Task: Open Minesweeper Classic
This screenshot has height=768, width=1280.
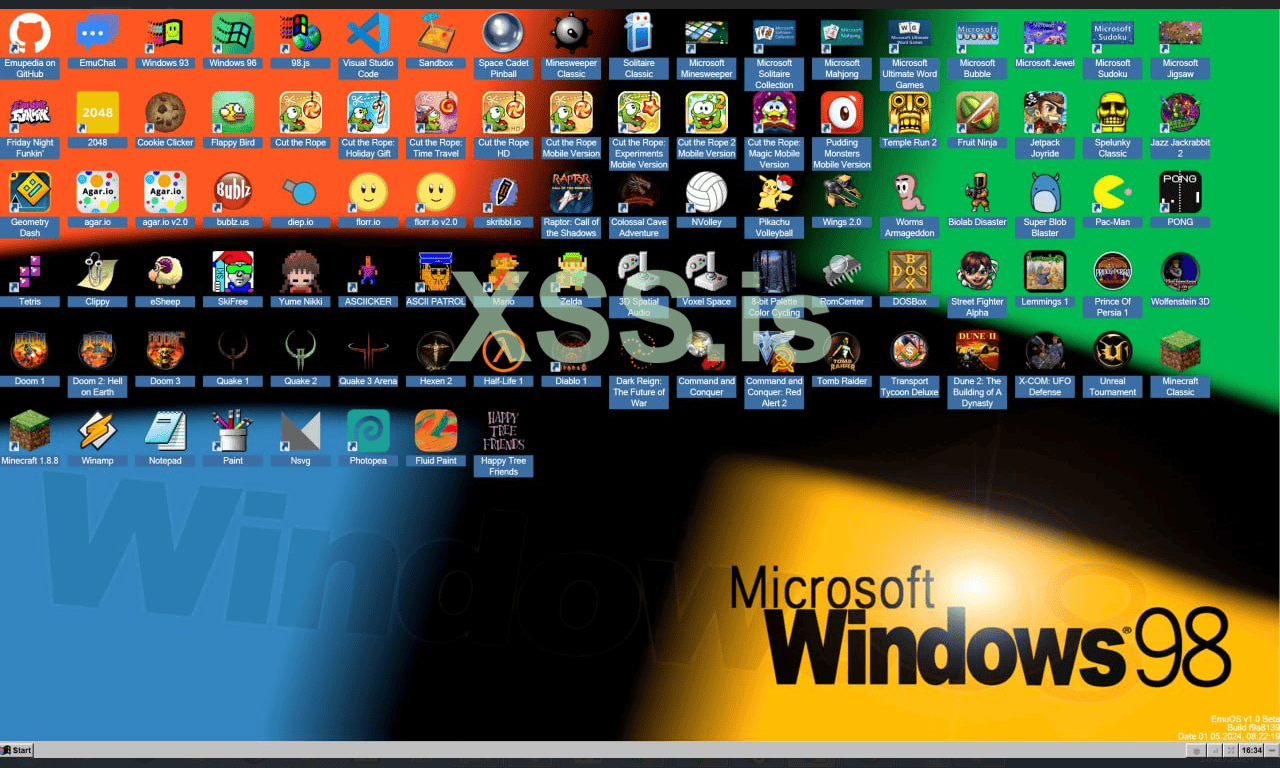Action: 571,34
